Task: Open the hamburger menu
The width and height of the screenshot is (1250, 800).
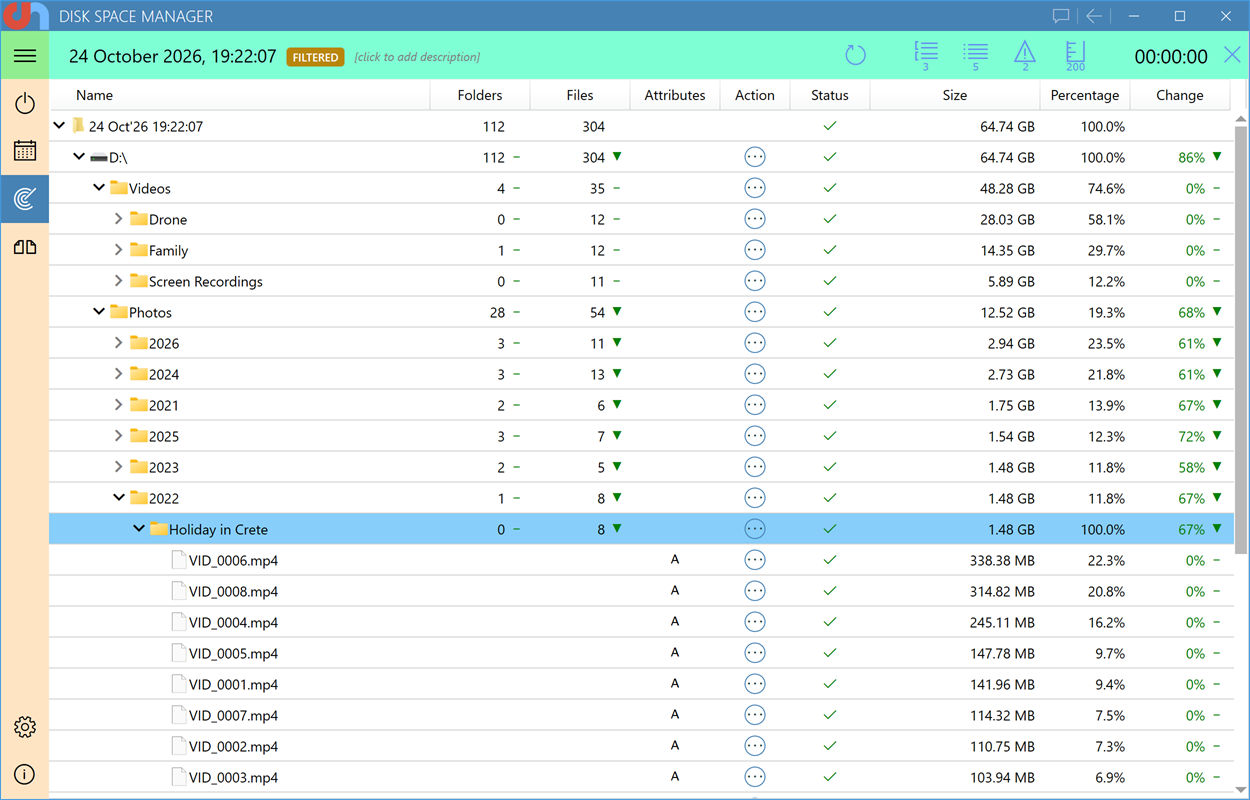Action: click(25, 56)
